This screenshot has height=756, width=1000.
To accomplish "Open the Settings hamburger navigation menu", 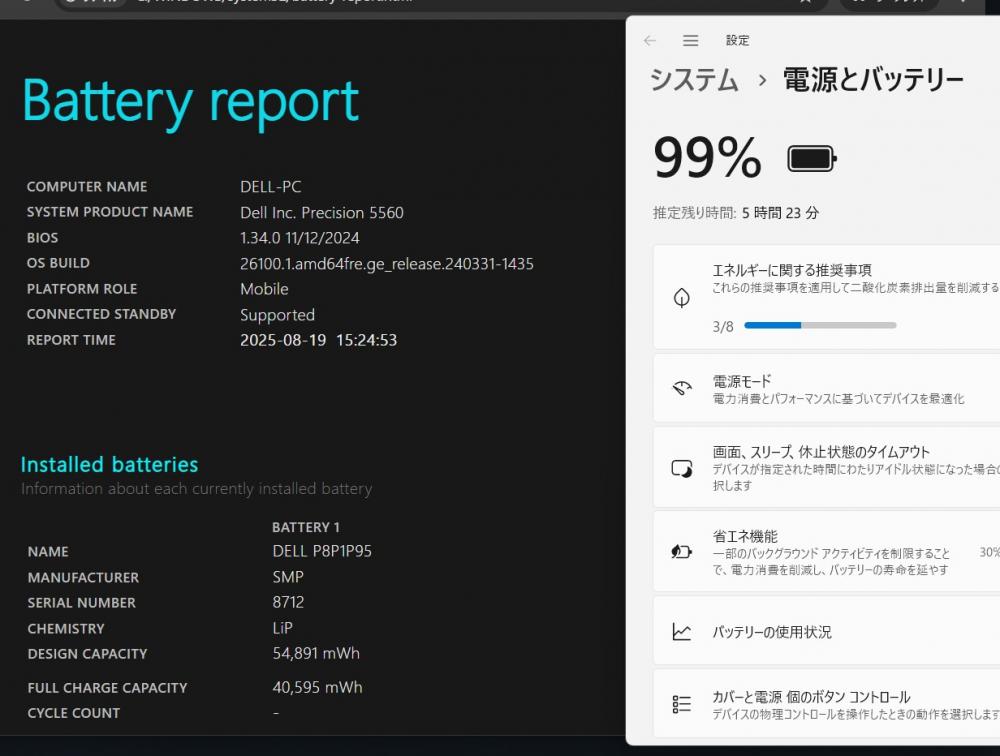I will click(691, 41).
